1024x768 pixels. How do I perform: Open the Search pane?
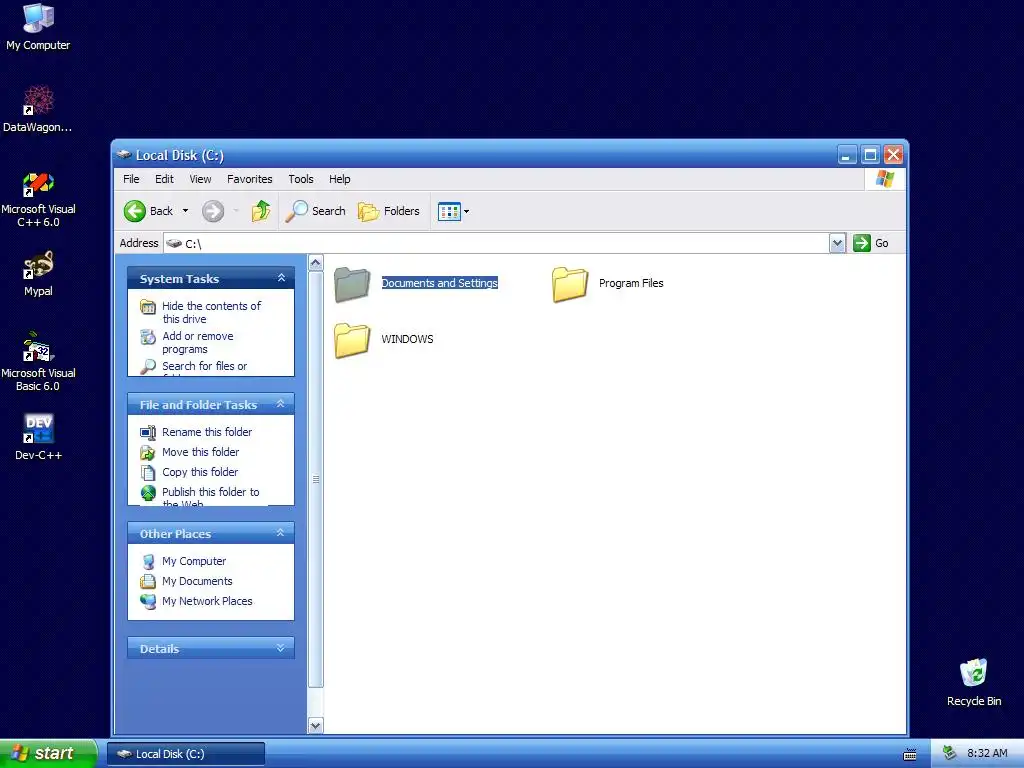[315, 211]
